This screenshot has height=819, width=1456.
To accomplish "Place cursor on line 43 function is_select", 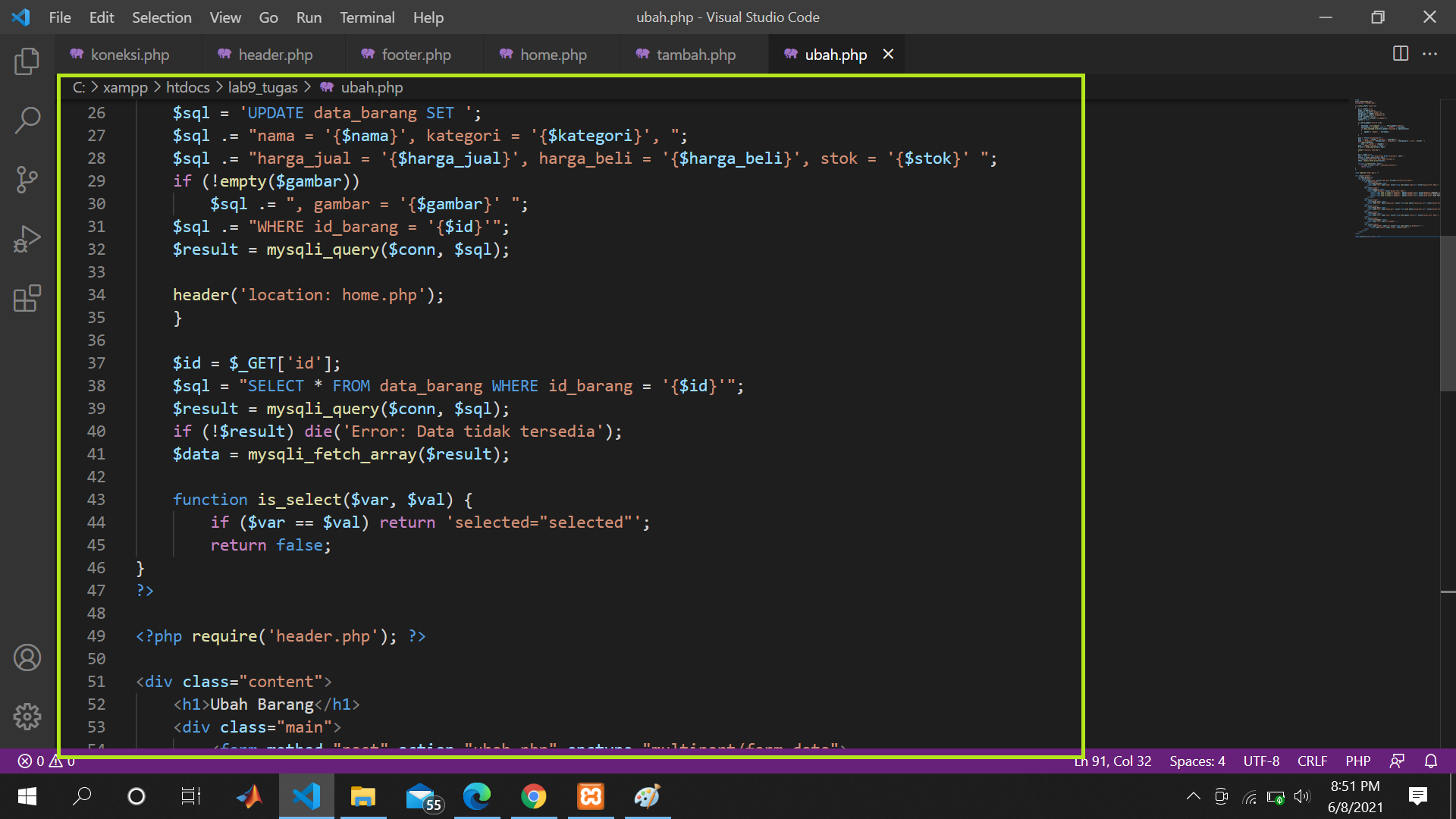I will 322,500.
